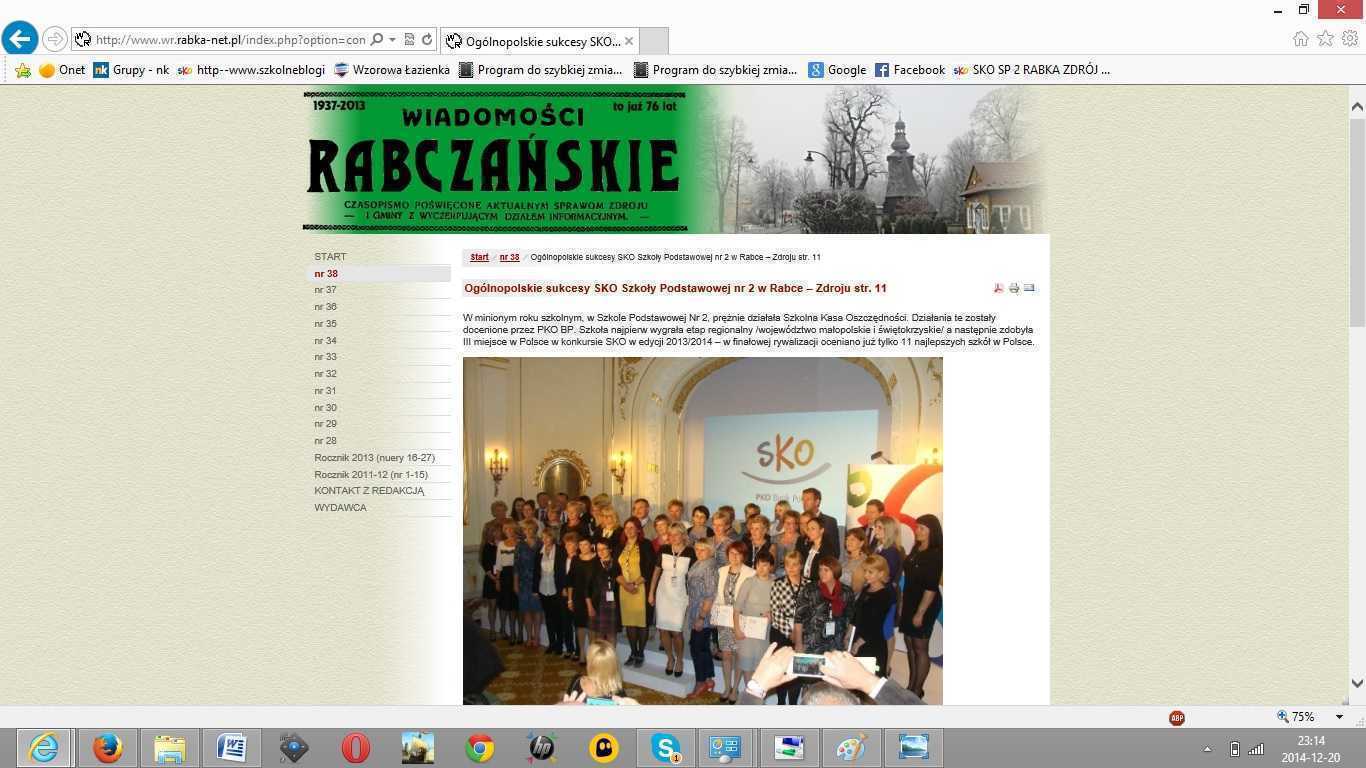Select 'nr 36' in the side menu
Screen dimensions: 1366x768
(x=326, y=307)
